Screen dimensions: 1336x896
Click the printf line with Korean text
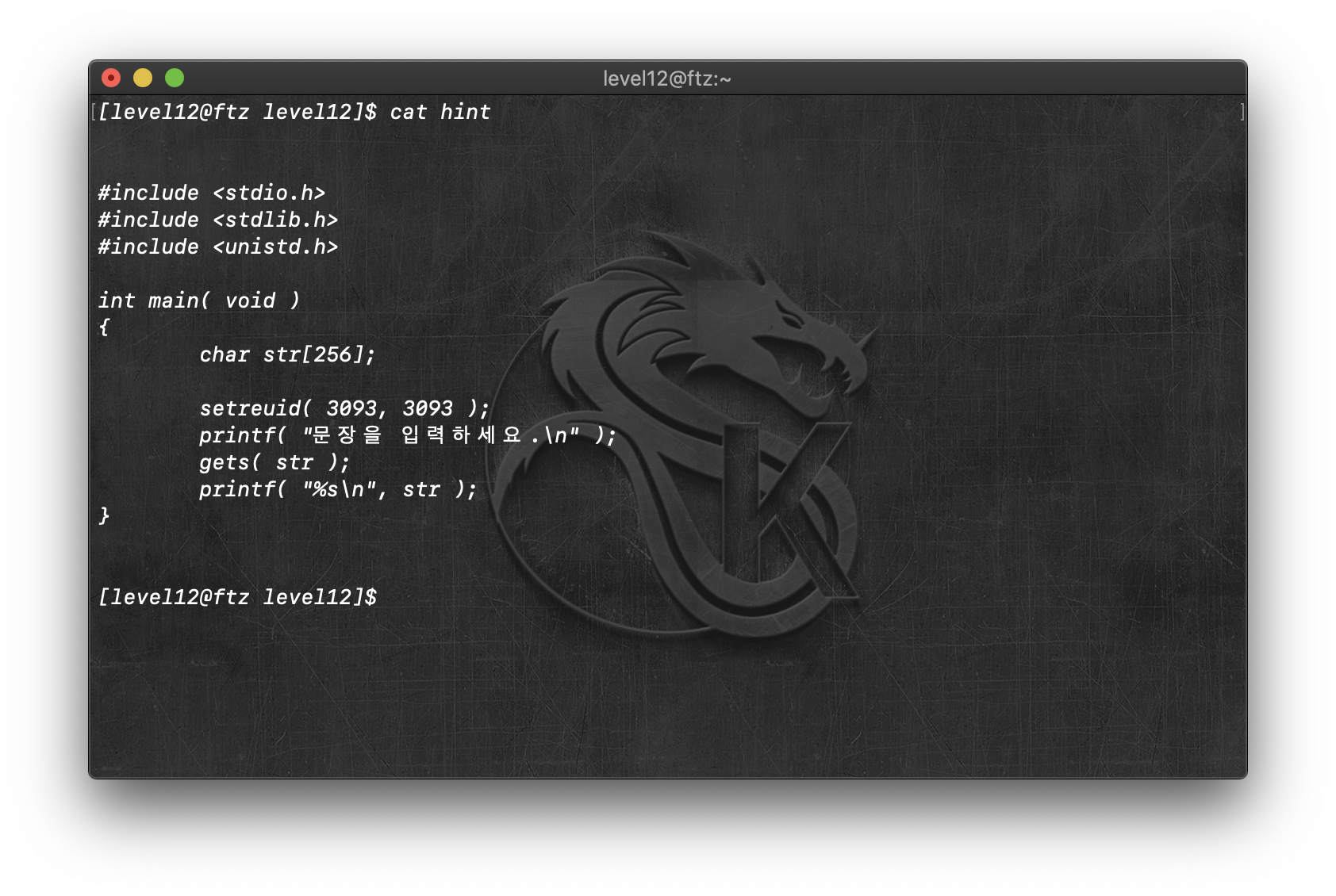(408, 435)
